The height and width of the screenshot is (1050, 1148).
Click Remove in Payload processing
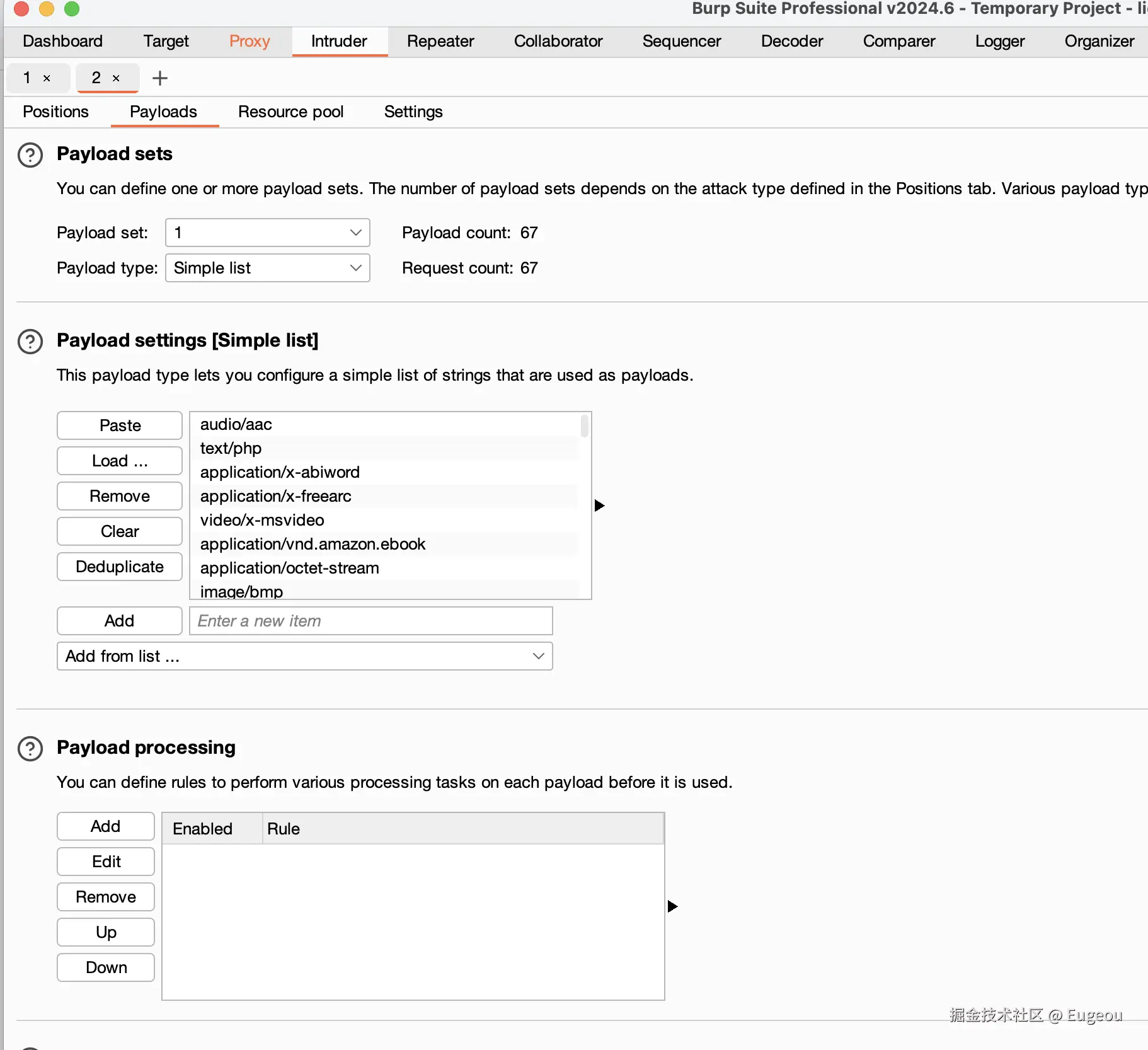tap(106, 897)
